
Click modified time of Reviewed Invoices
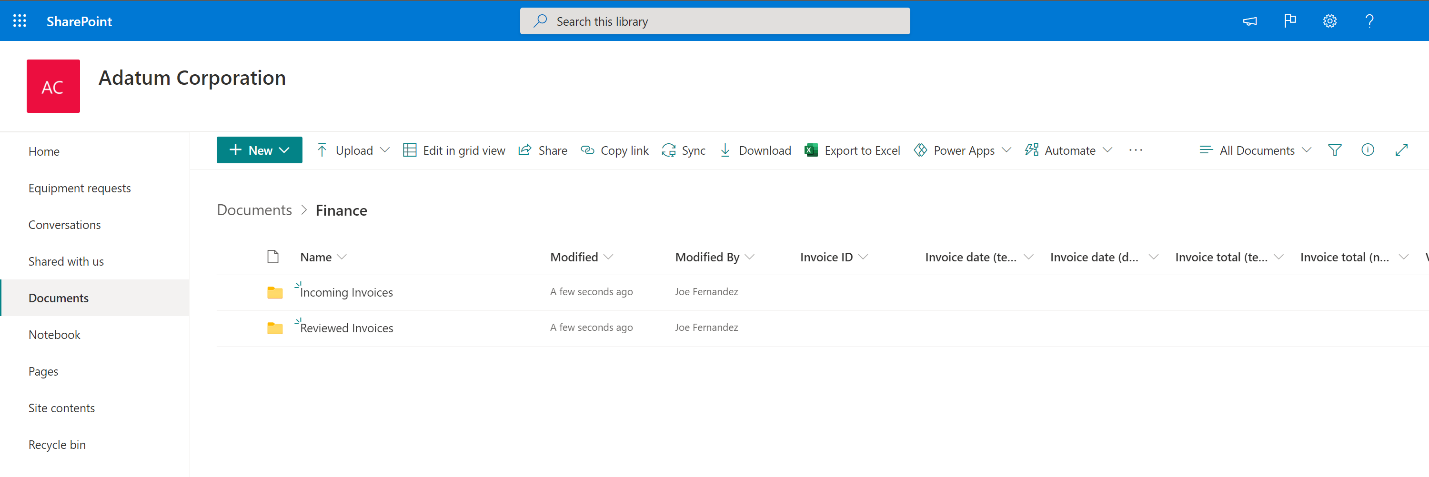(592, 328)
